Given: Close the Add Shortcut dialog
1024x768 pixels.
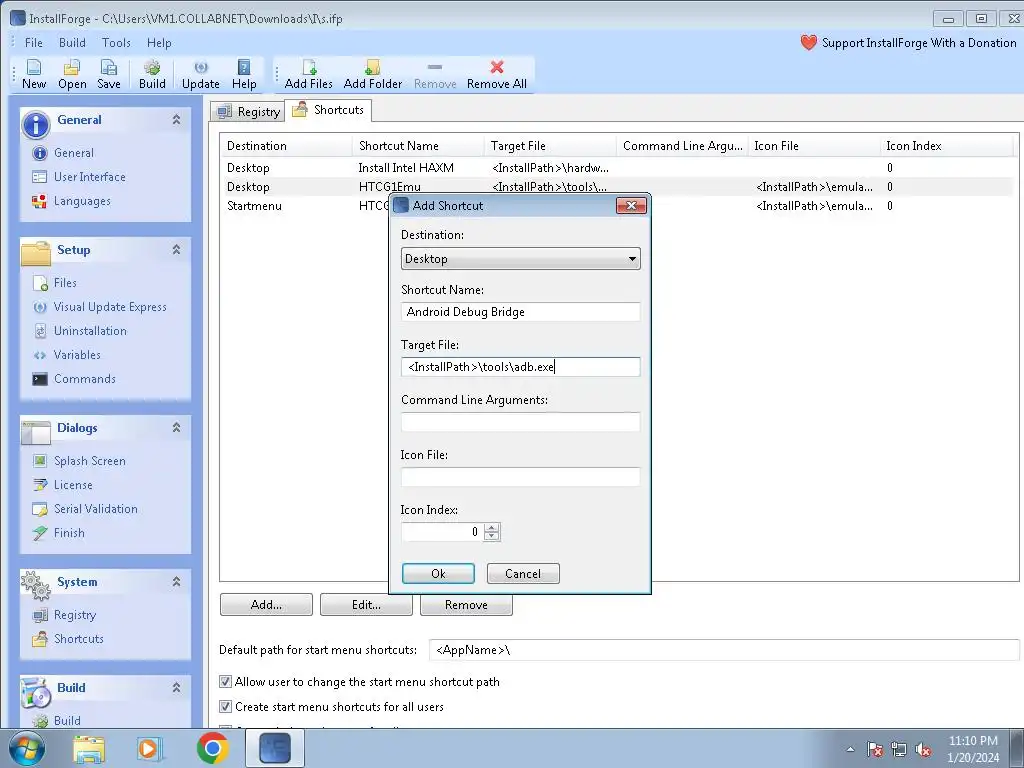Looking at the screenshot, I should (631, 206).
